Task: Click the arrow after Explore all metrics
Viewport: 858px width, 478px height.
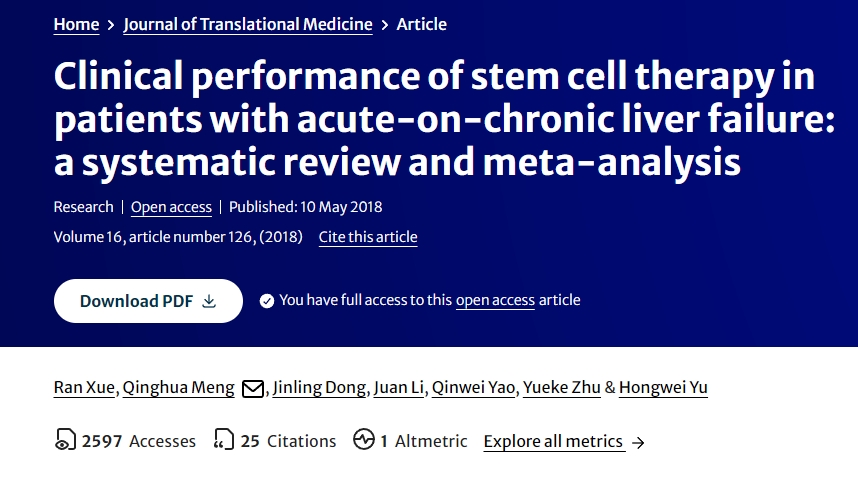Action: click(638, 442)
